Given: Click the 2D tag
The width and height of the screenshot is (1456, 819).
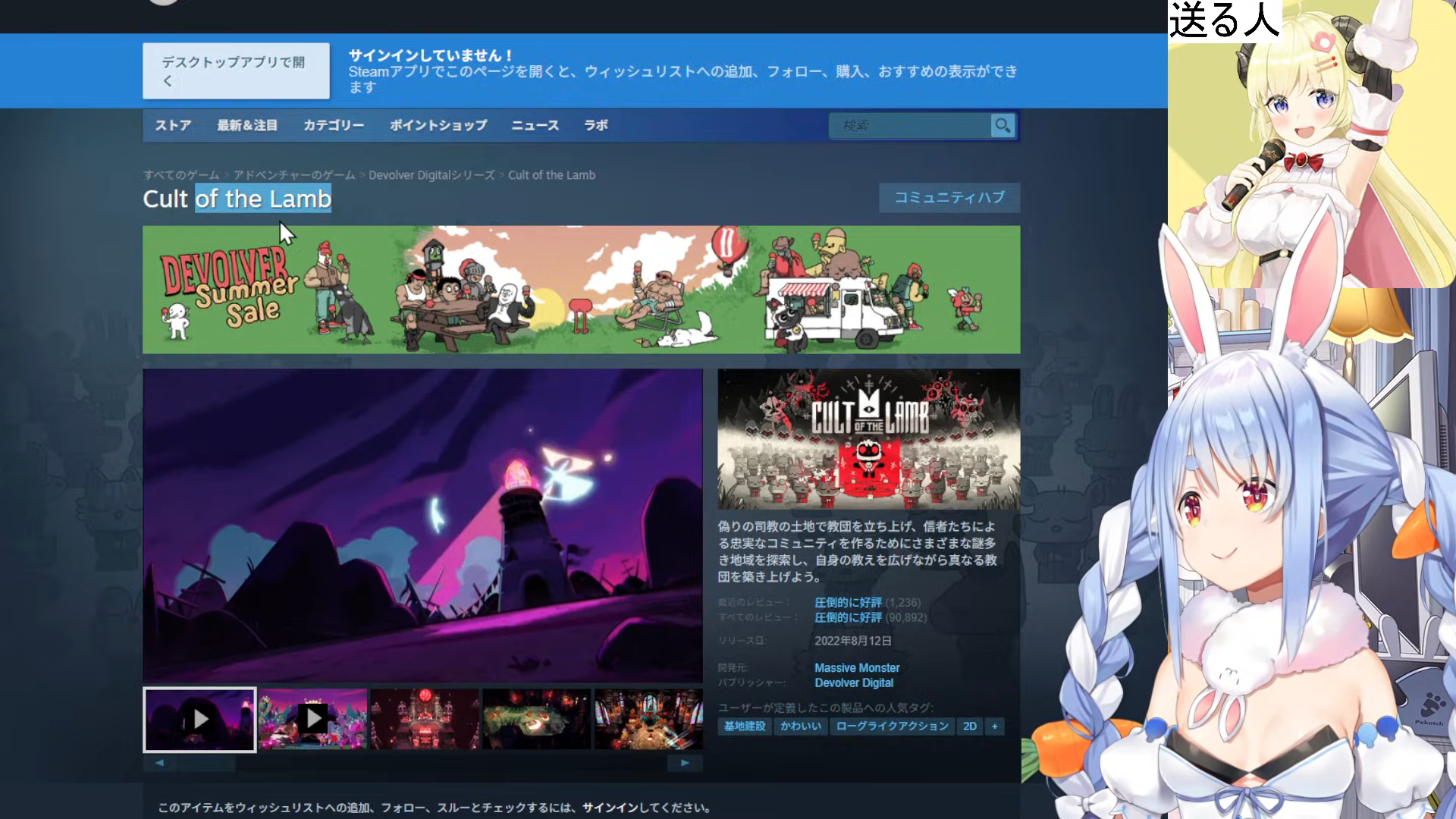Looking at the screenshot, I should (x=970, y=726).
